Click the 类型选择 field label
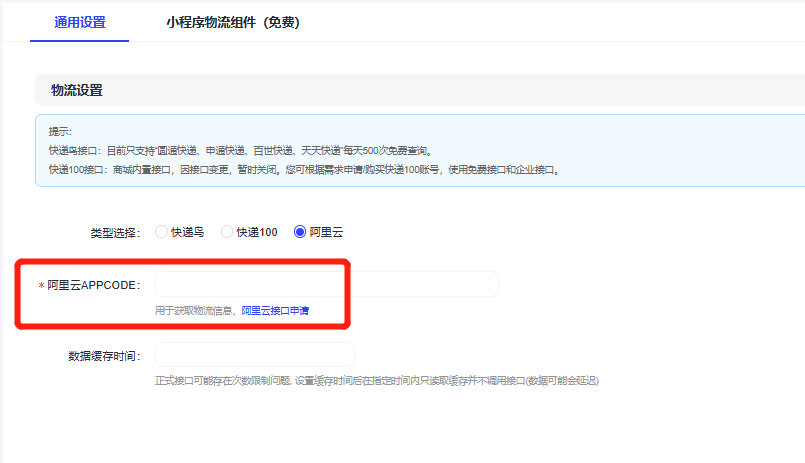This screenshot has height=463, width=805. [x=115, y=232]
